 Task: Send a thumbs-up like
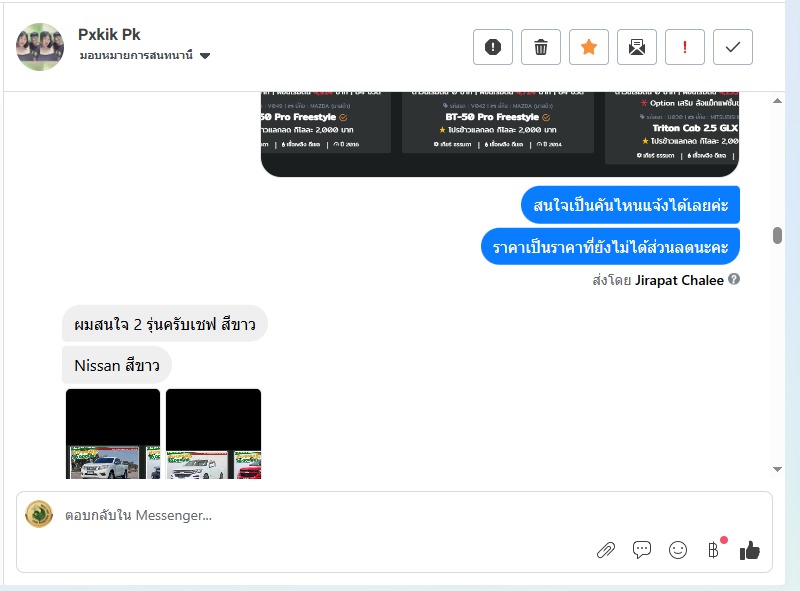[x=749, y=550]
